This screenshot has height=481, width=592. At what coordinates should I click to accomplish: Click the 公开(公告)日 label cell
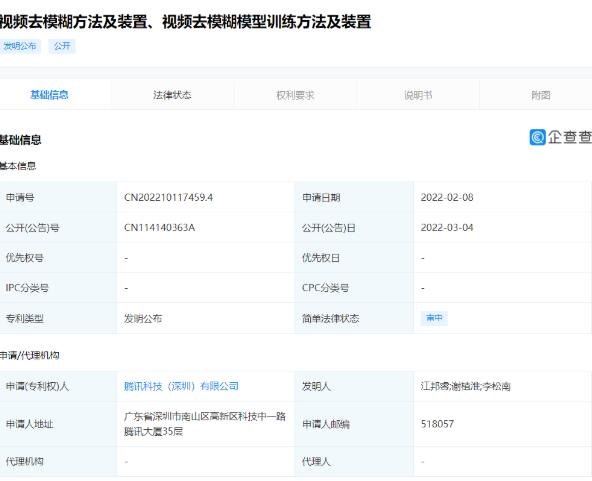pos(354,228)
